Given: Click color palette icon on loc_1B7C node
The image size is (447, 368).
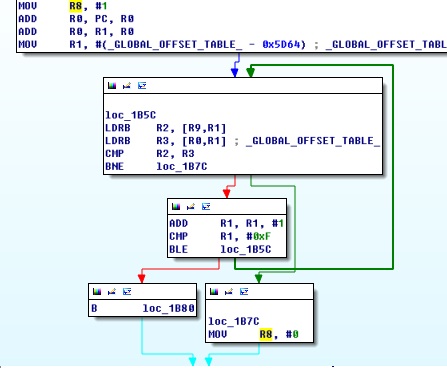Looking at the screenshot, I should point(214,292).
